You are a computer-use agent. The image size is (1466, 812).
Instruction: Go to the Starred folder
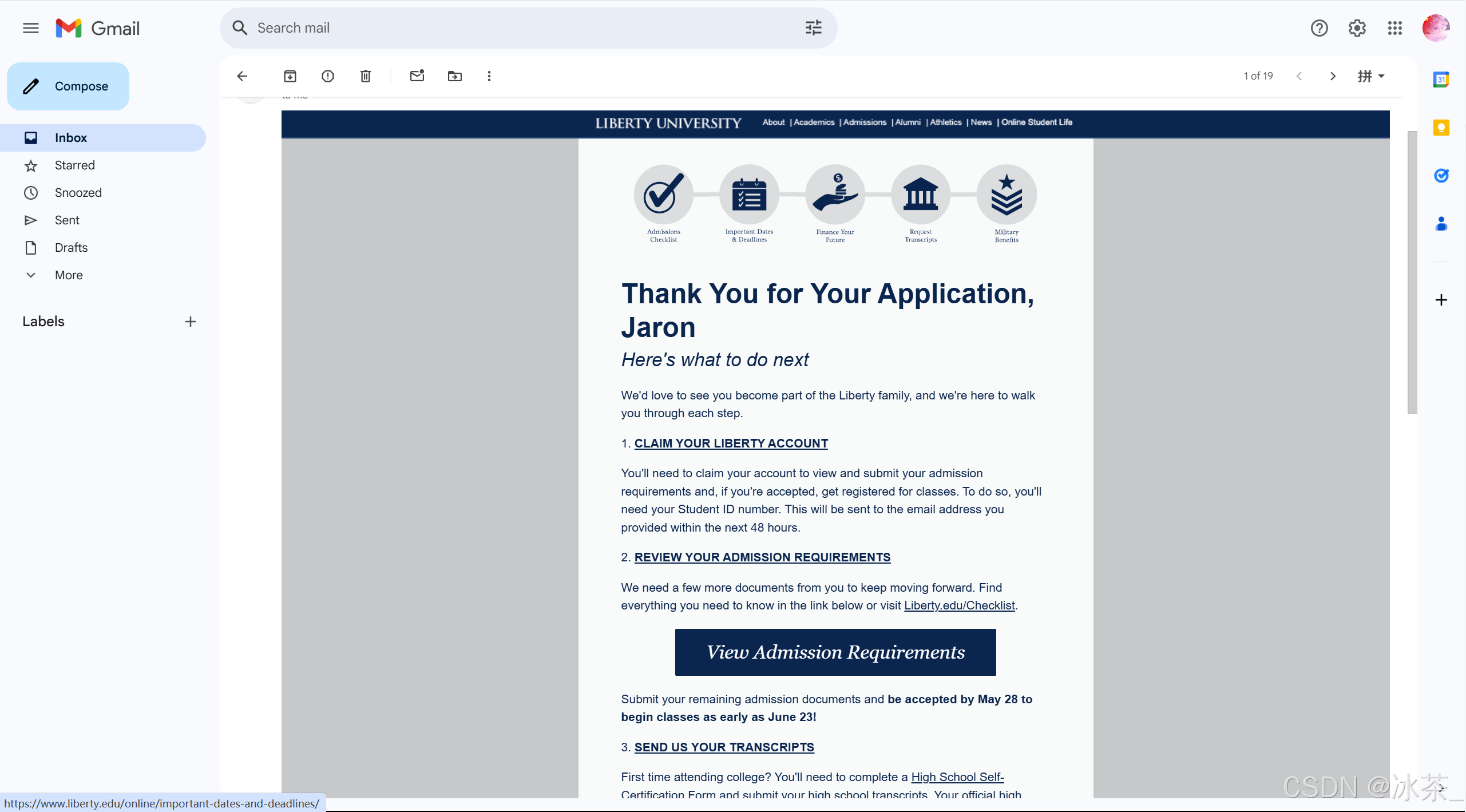pos(75,165)
